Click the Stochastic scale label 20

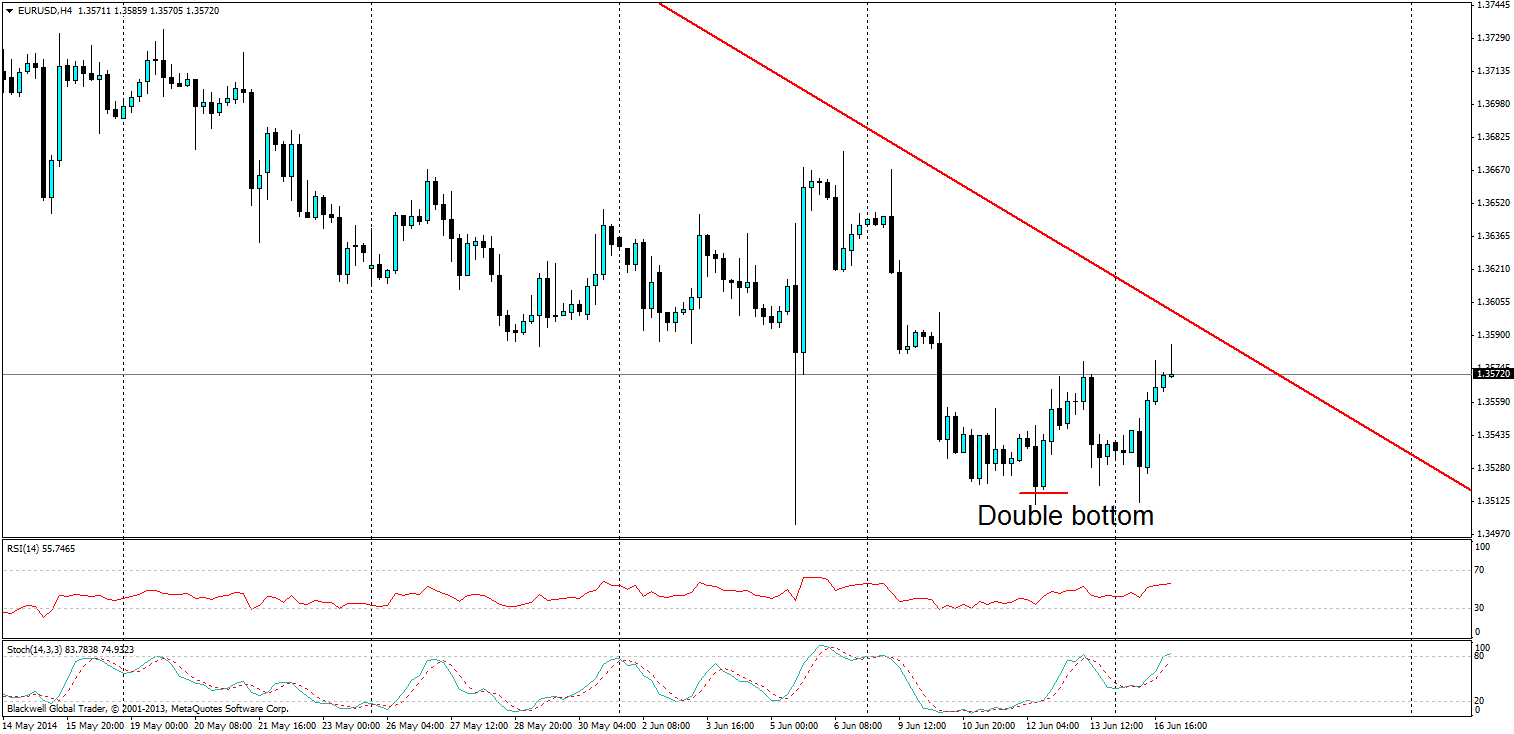point(1482,700)
